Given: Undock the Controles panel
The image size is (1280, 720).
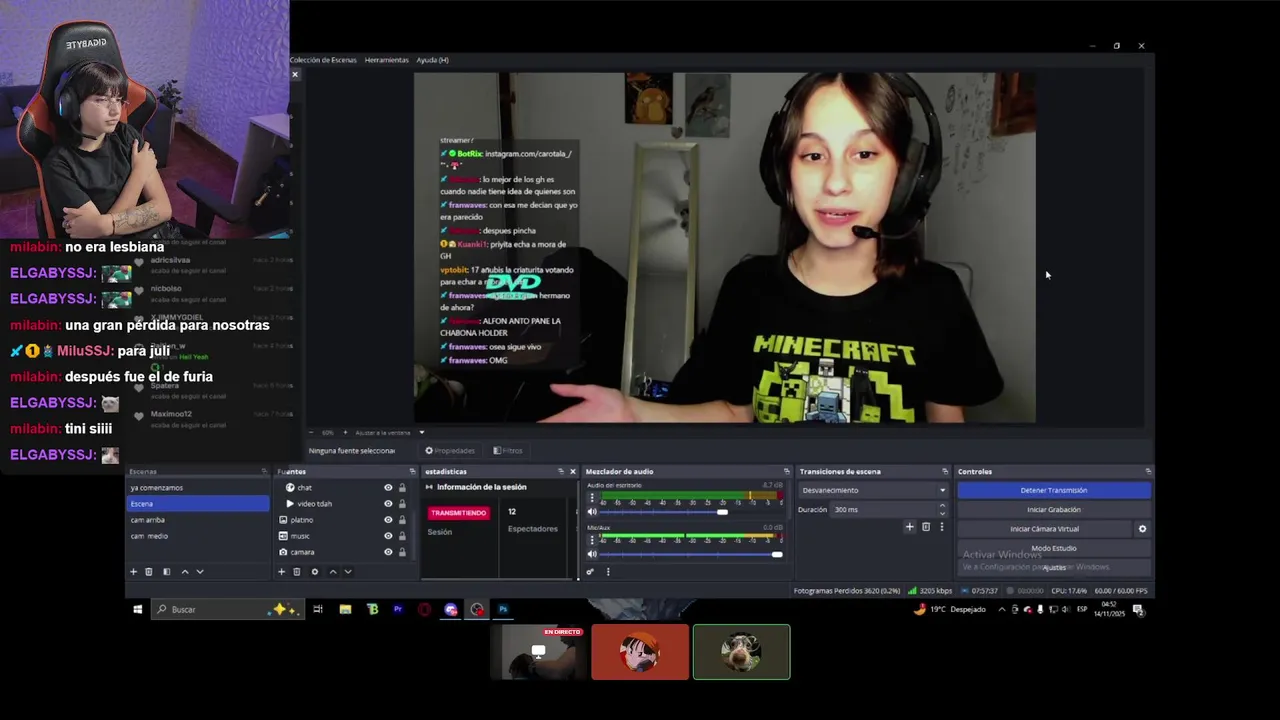Looking at the screenshot, I should (1148, 471).
